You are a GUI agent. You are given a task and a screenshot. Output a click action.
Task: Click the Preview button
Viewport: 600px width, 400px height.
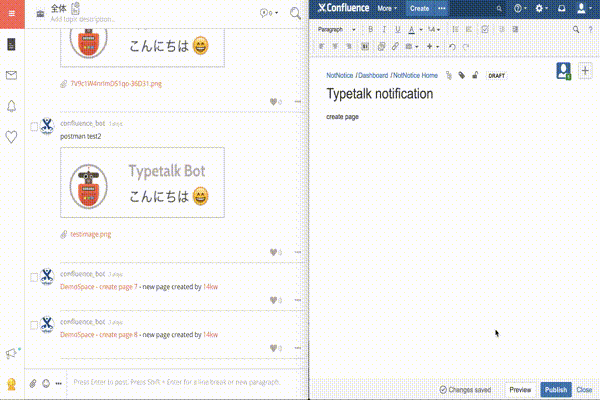tap(520, 390)
